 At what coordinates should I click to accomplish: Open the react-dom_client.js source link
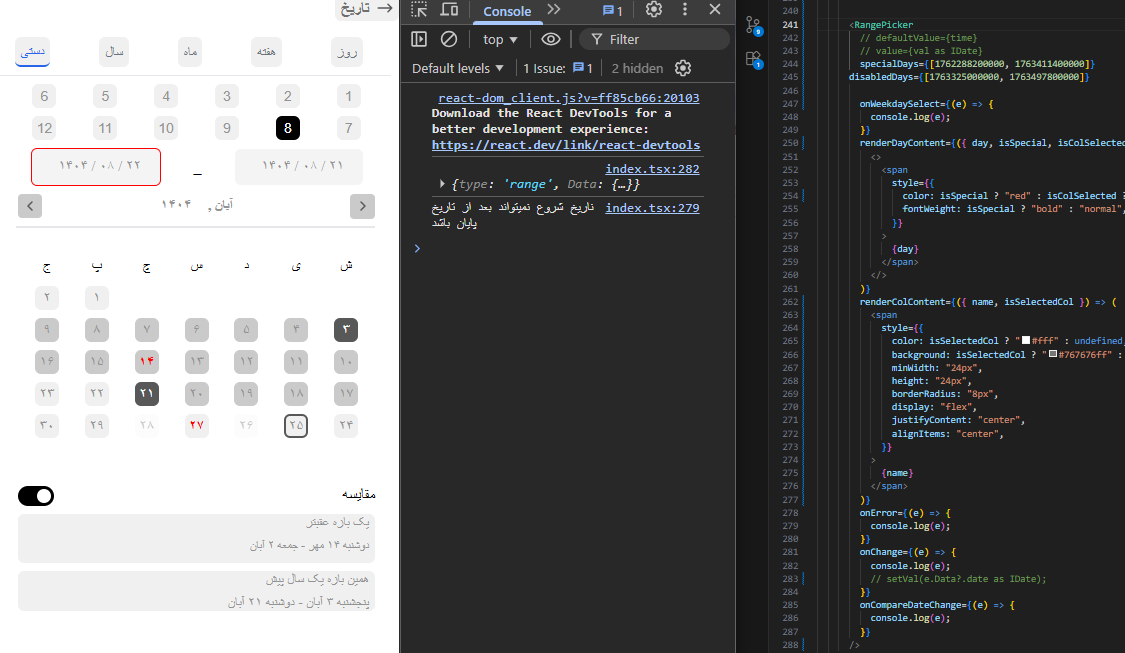568,98
